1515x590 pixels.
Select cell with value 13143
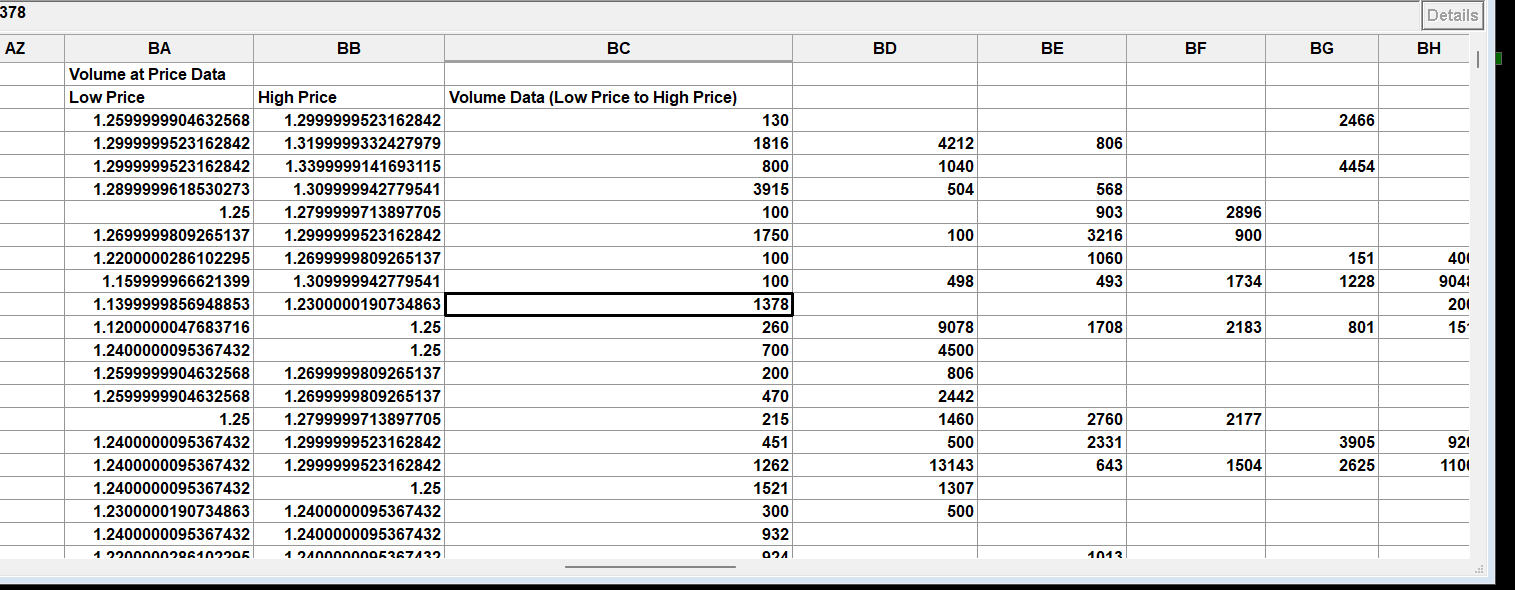[885, 465]
